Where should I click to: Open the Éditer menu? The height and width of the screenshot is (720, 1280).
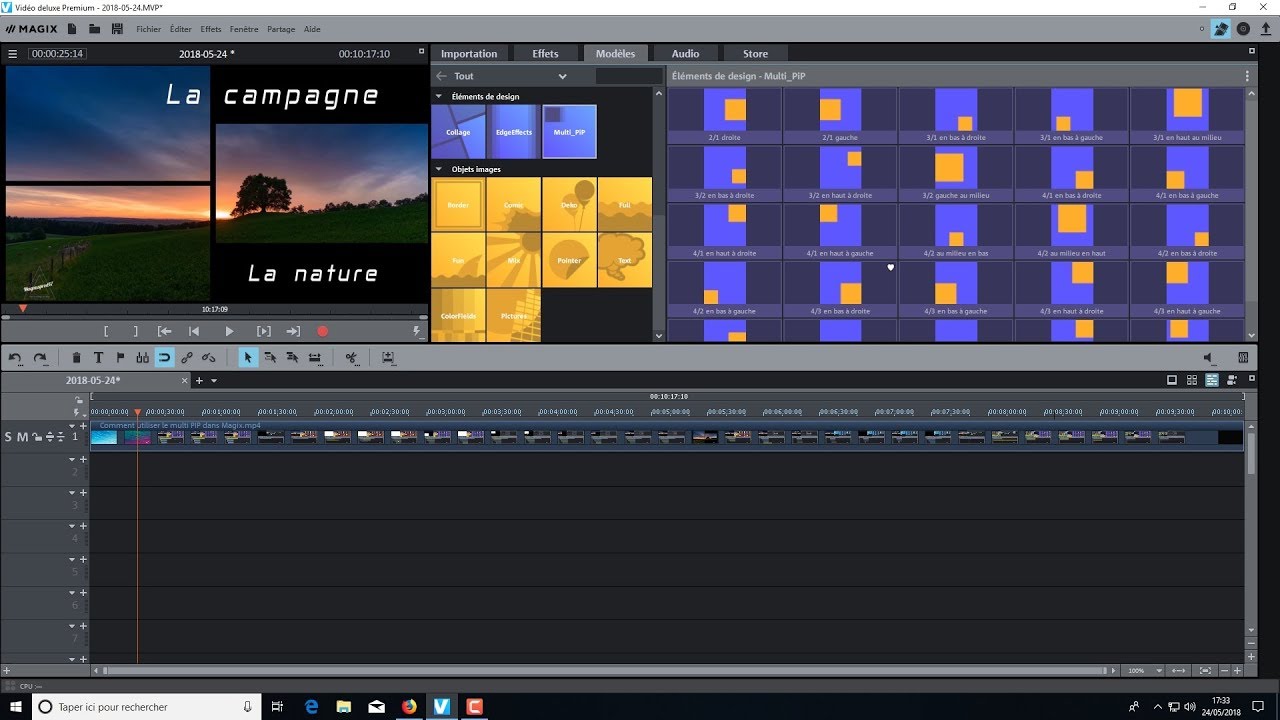[x=180, y=30]
